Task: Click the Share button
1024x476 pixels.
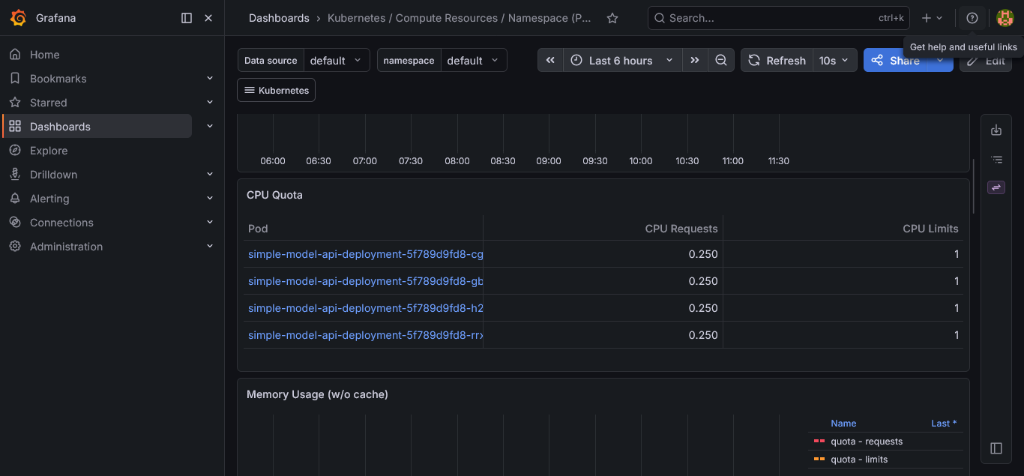Action: pyautogui.click(x=896, y=61)
